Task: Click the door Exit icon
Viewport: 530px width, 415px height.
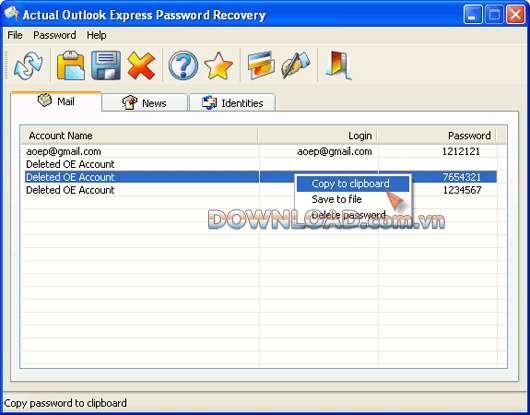Action: [338, 65]
